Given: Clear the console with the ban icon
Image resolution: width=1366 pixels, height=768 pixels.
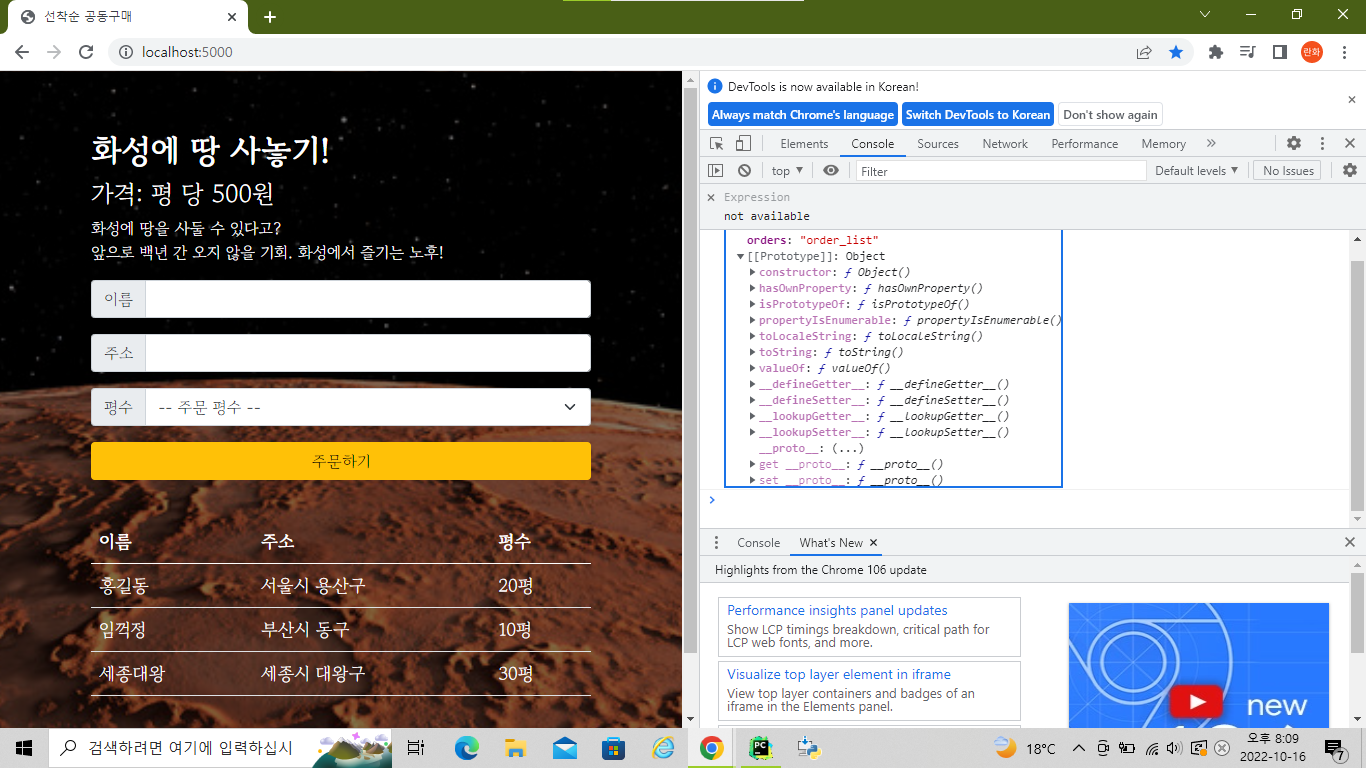Looking at the screenshot, I should coord(744,171).
